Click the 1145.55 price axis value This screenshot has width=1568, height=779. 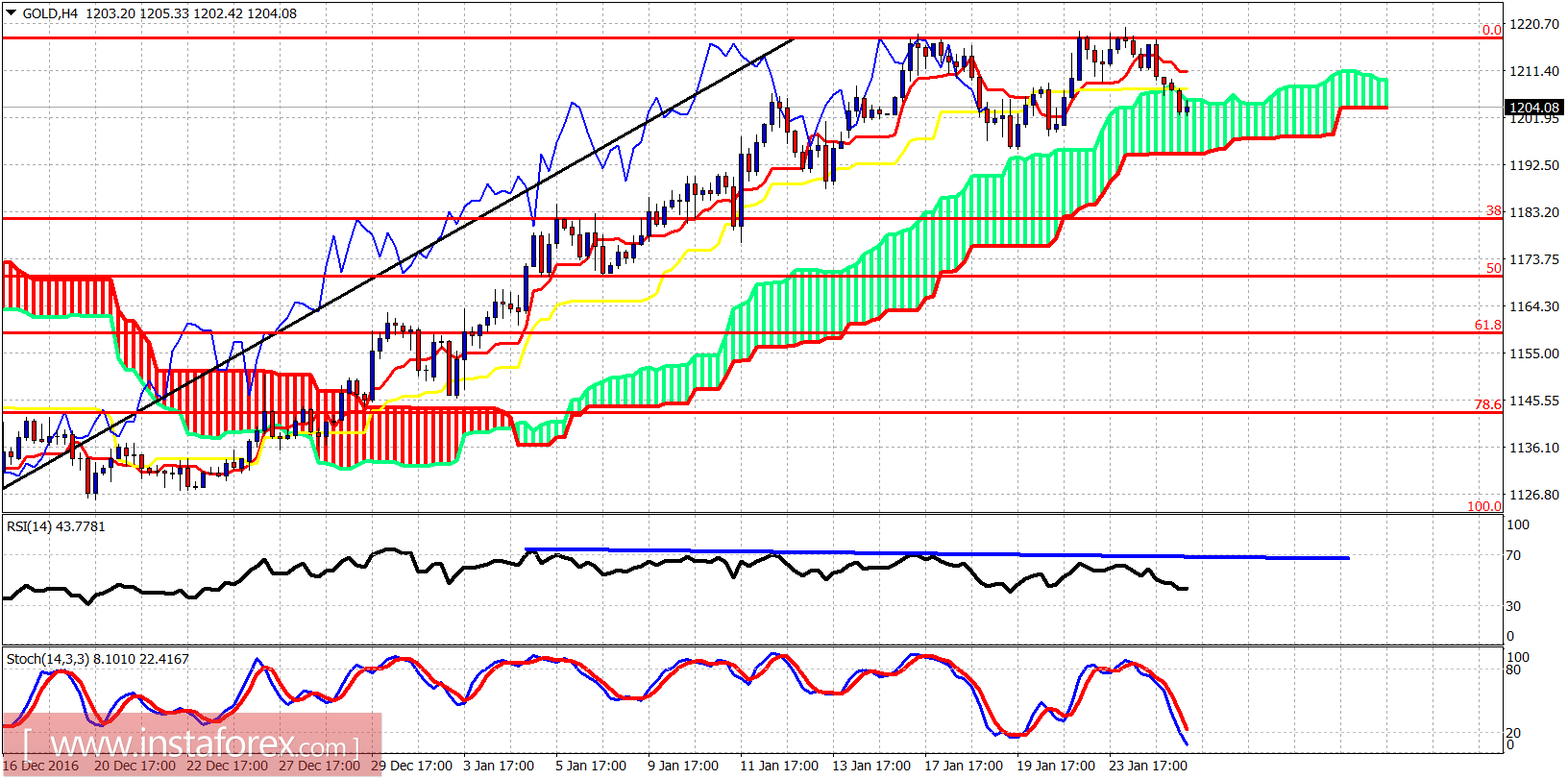tap(1534, 401)
